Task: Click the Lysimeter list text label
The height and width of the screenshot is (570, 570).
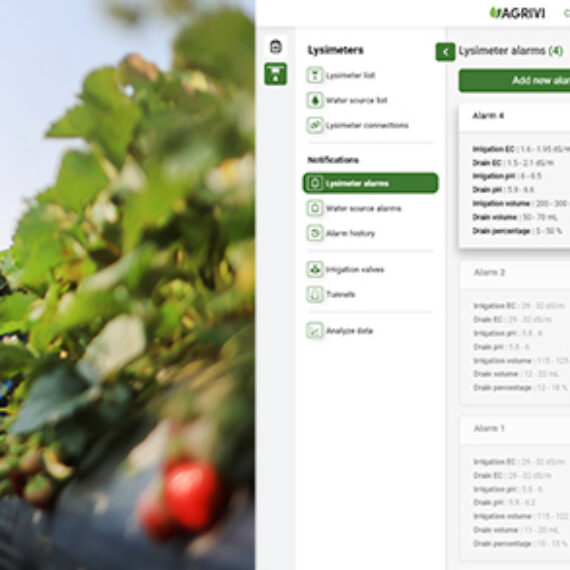Action: pos(350,76)
